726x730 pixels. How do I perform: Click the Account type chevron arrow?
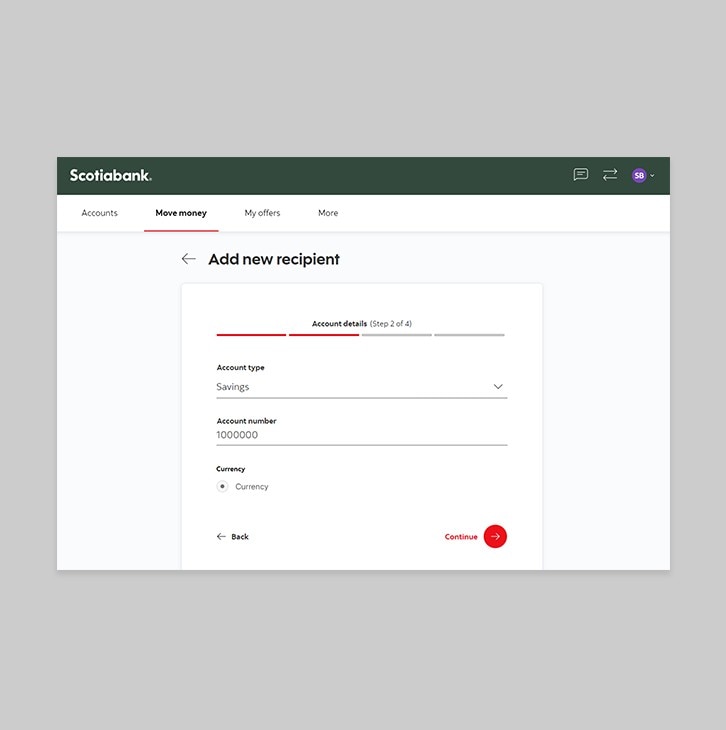pos(498,386)
